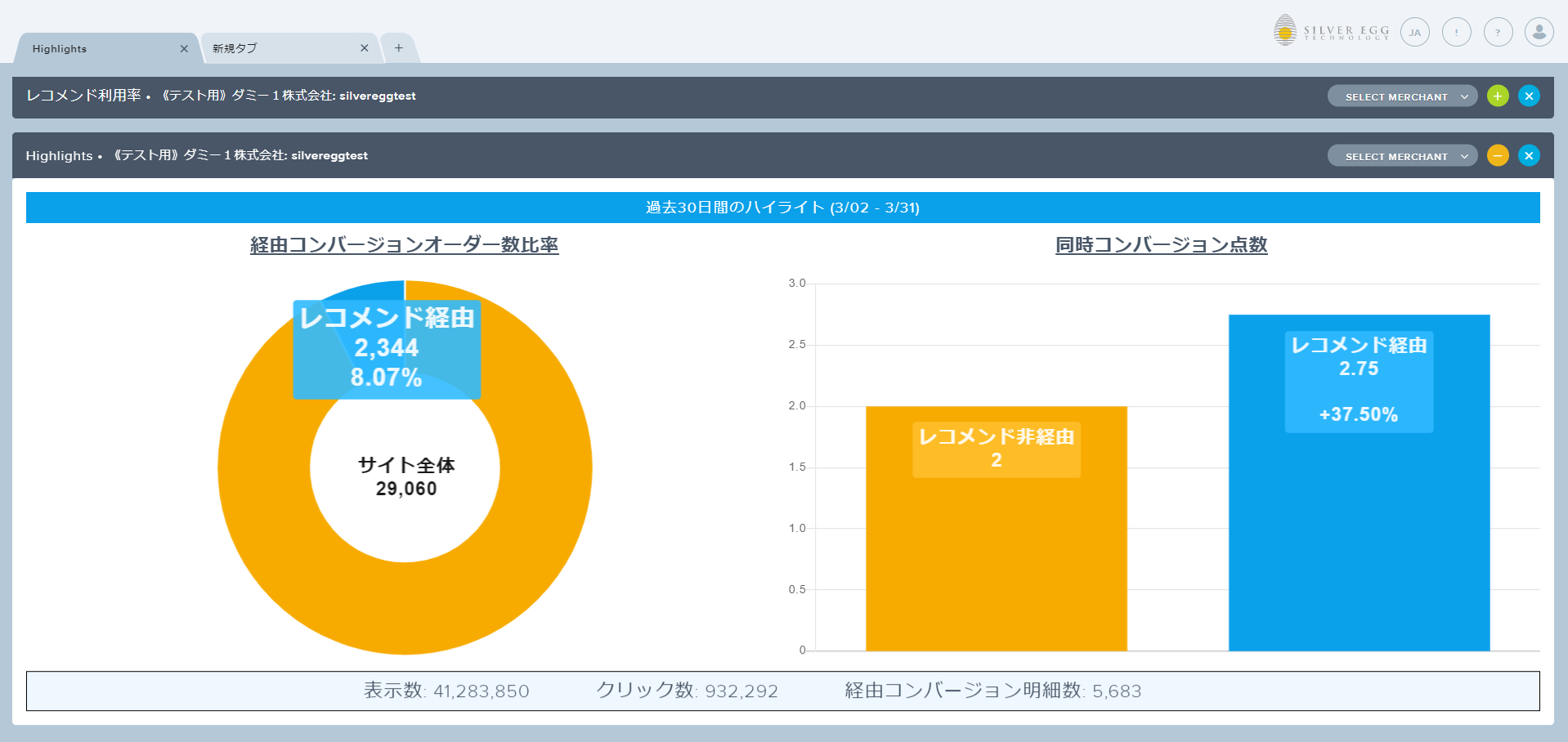
Task: Click the レコメンド経由 2,344 donut label
Action: click(x=387, y=349)
